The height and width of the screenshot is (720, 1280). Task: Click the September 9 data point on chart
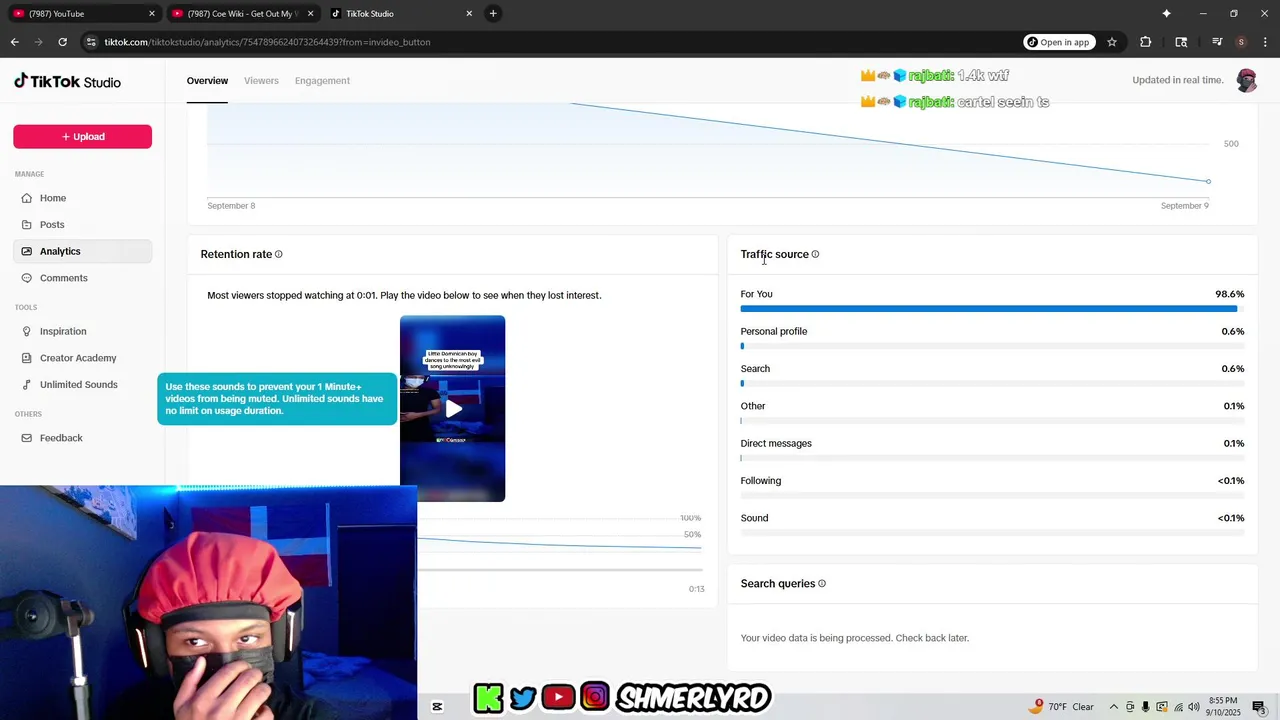tap(1208, 182)
